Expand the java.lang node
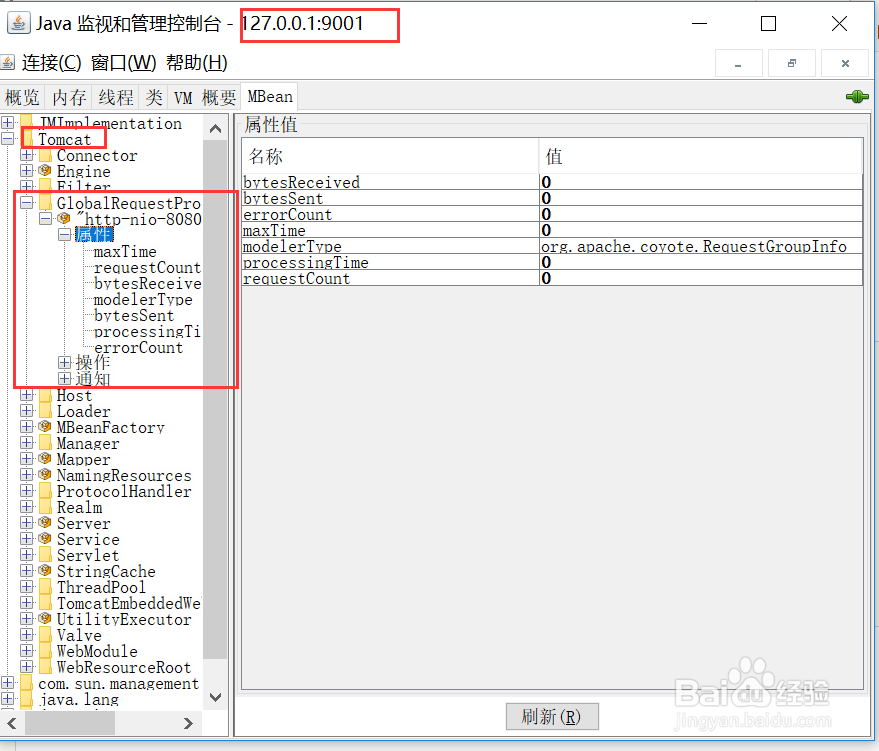Image resolution: width=879 pixels, height=751 pixels. [8, 699]
